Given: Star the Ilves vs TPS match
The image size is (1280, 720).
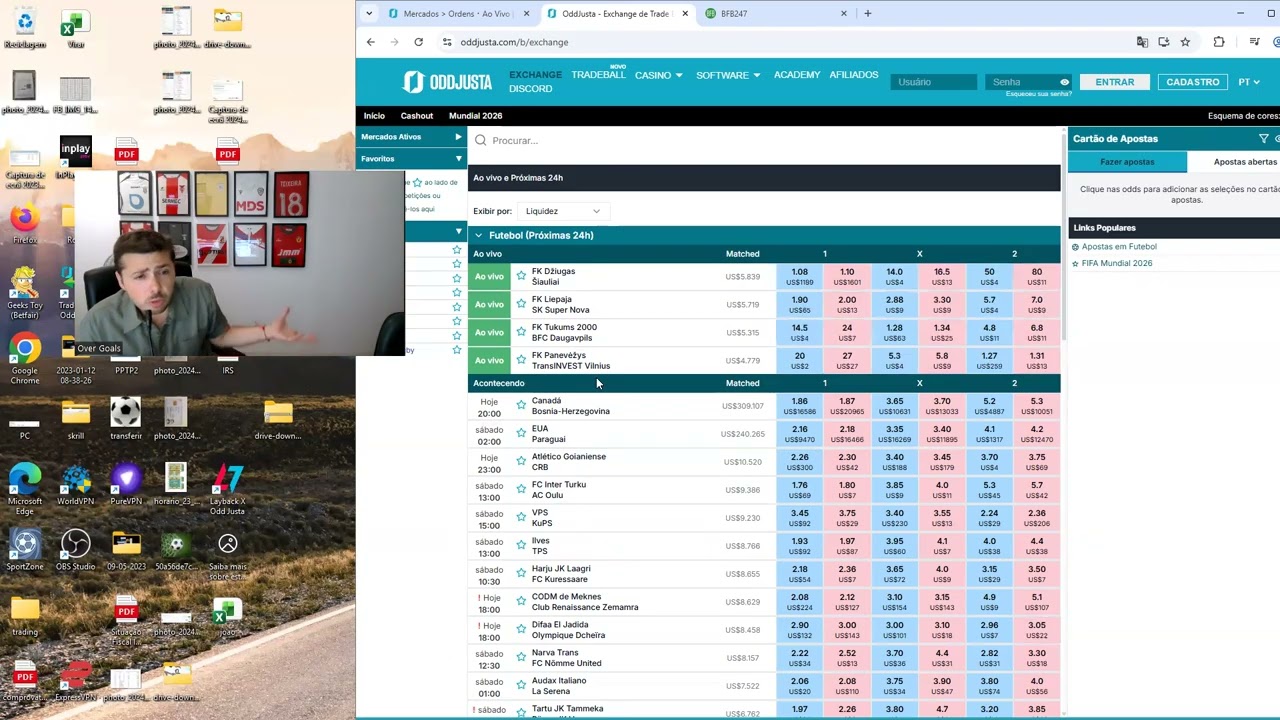Looking at the screenshot, I should [521, 546].
